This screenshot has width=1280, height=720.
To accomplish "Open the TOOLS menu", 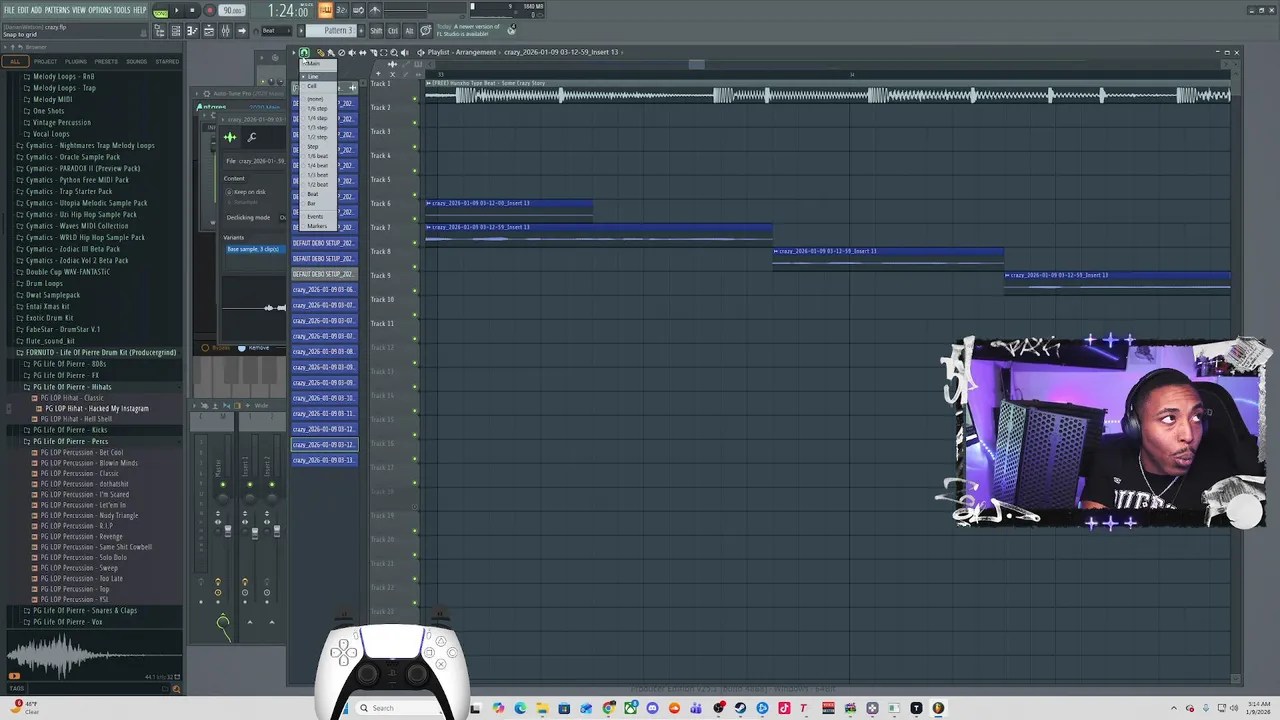I will click(122, 10).
